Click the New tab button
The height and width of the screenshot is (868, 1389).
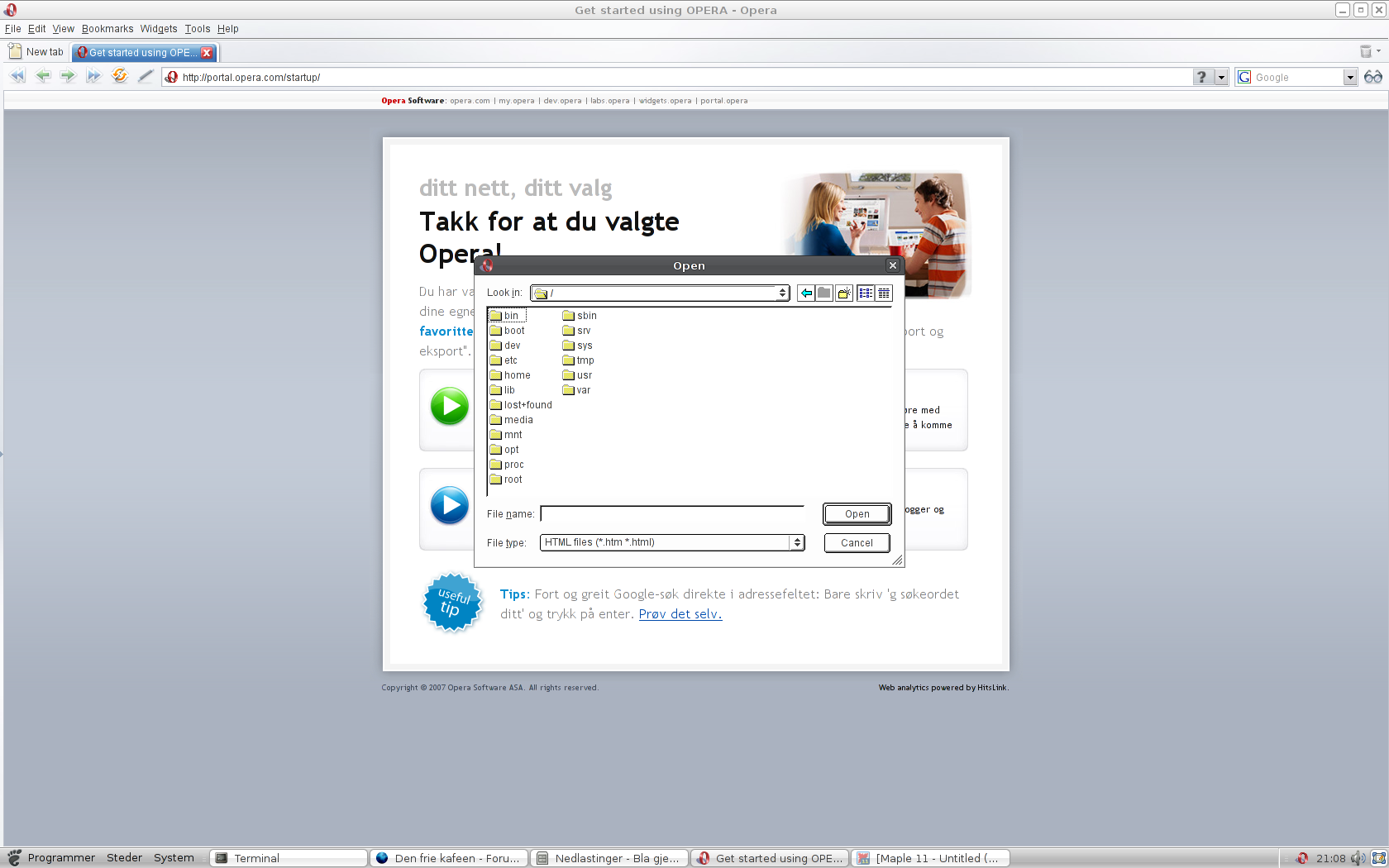click(36, 51)
